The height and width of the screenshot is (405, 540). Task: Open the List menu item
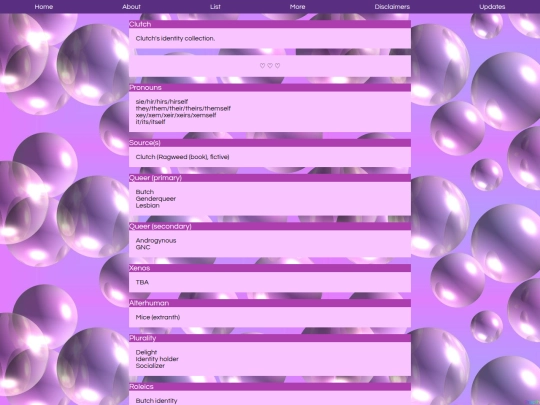coord(215,7)
